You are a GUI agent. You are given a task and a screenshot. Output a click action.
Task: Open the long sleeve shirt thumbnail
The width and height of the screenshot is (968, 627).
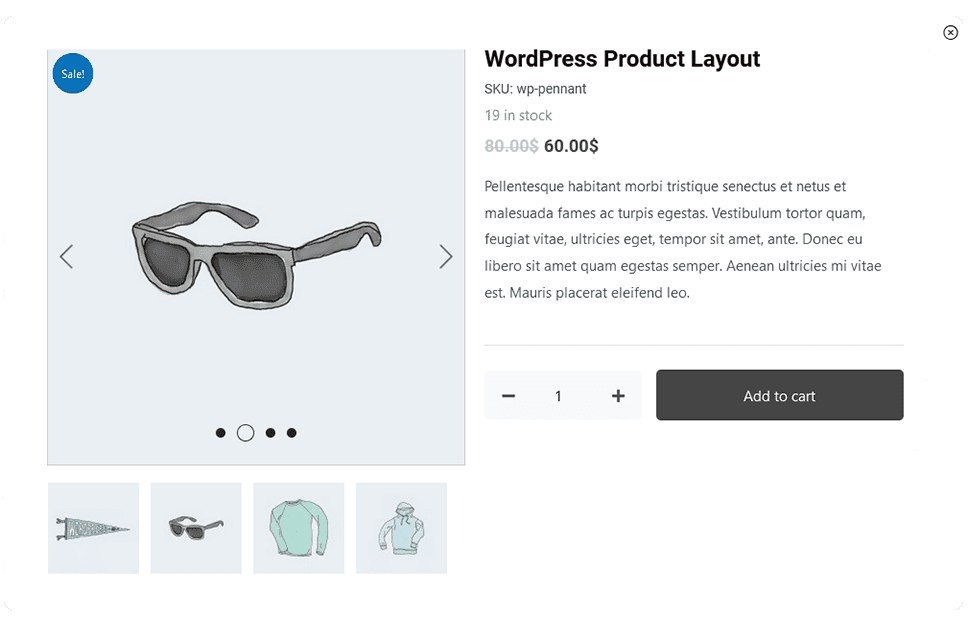[298, 528]
